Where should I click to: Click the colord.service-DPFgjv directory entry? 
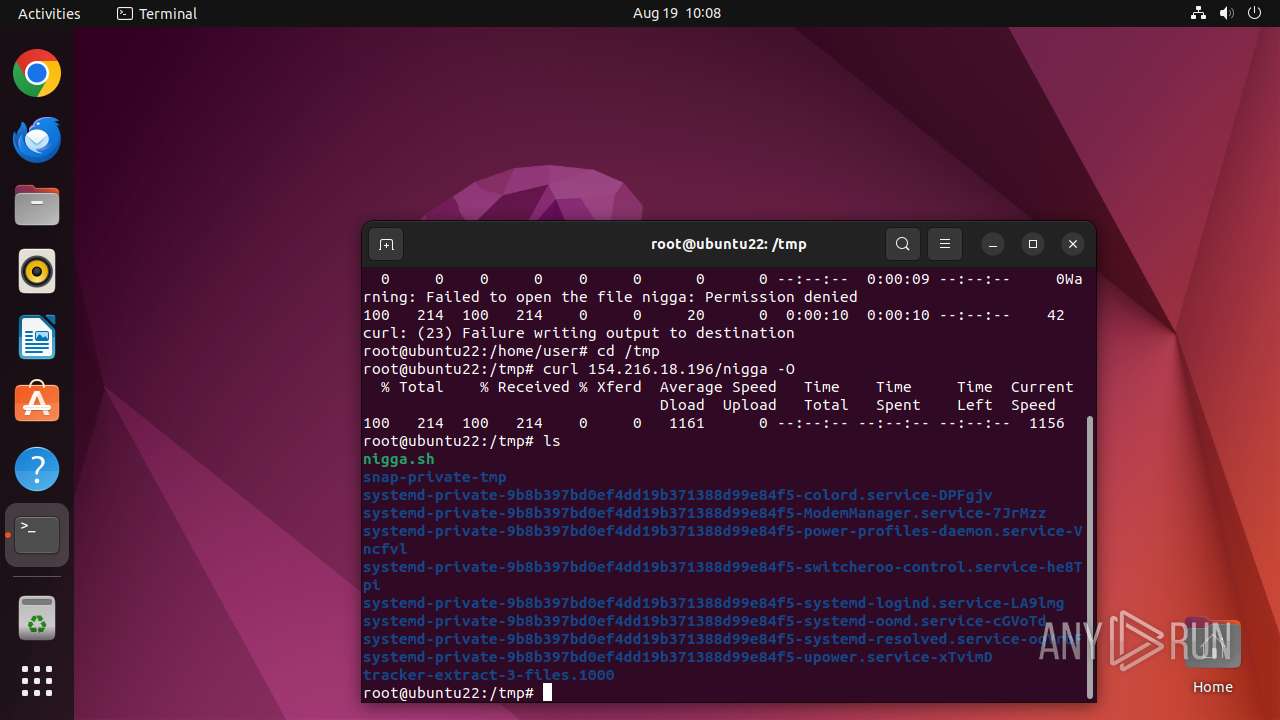pyautogui.click(x=678, y=495)
